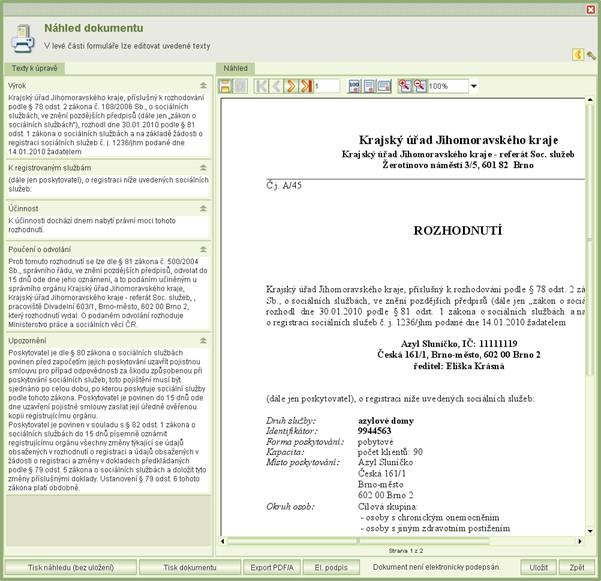This screenshot has height=581, width=601.
Task: Click the ROZHODNUTÍ heading in preview
Action: [x=458, y=231]
